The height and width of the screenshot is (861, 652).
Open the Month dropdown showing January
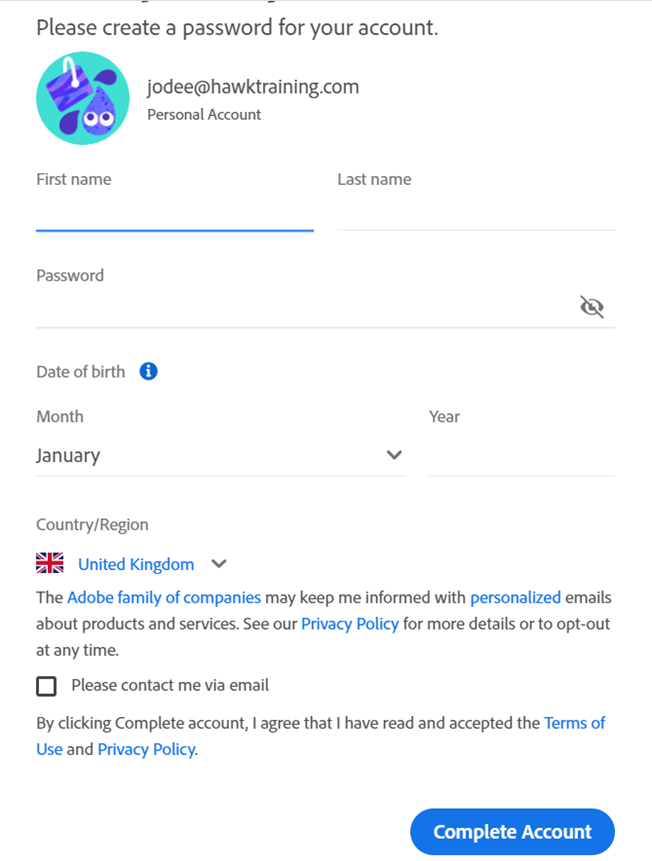(x=221, y=455)
